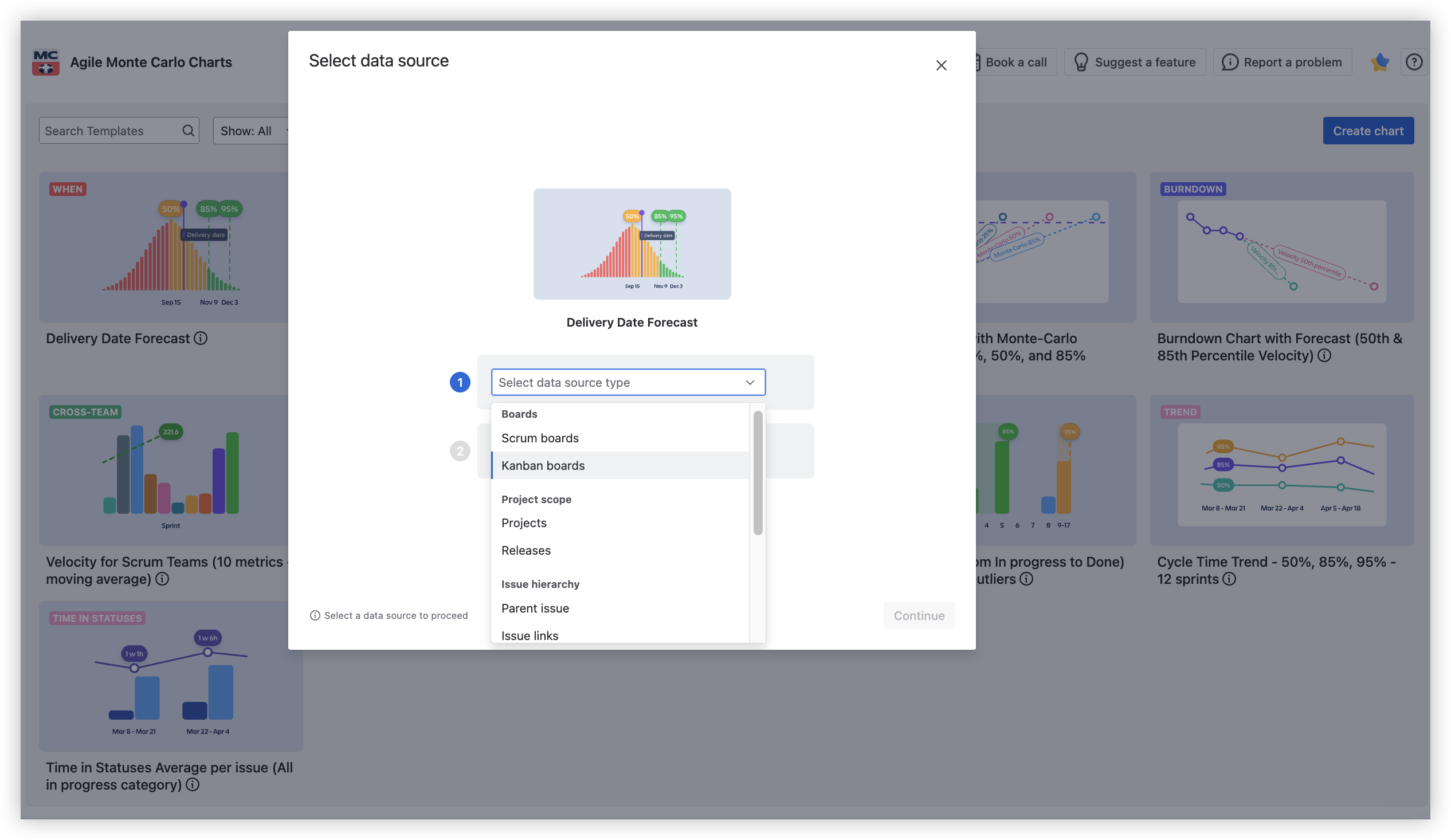Click the Delivery Date Forecast preview image
Image resolution: width=1451 pixels, height=840 pixels.
point(632,244)
